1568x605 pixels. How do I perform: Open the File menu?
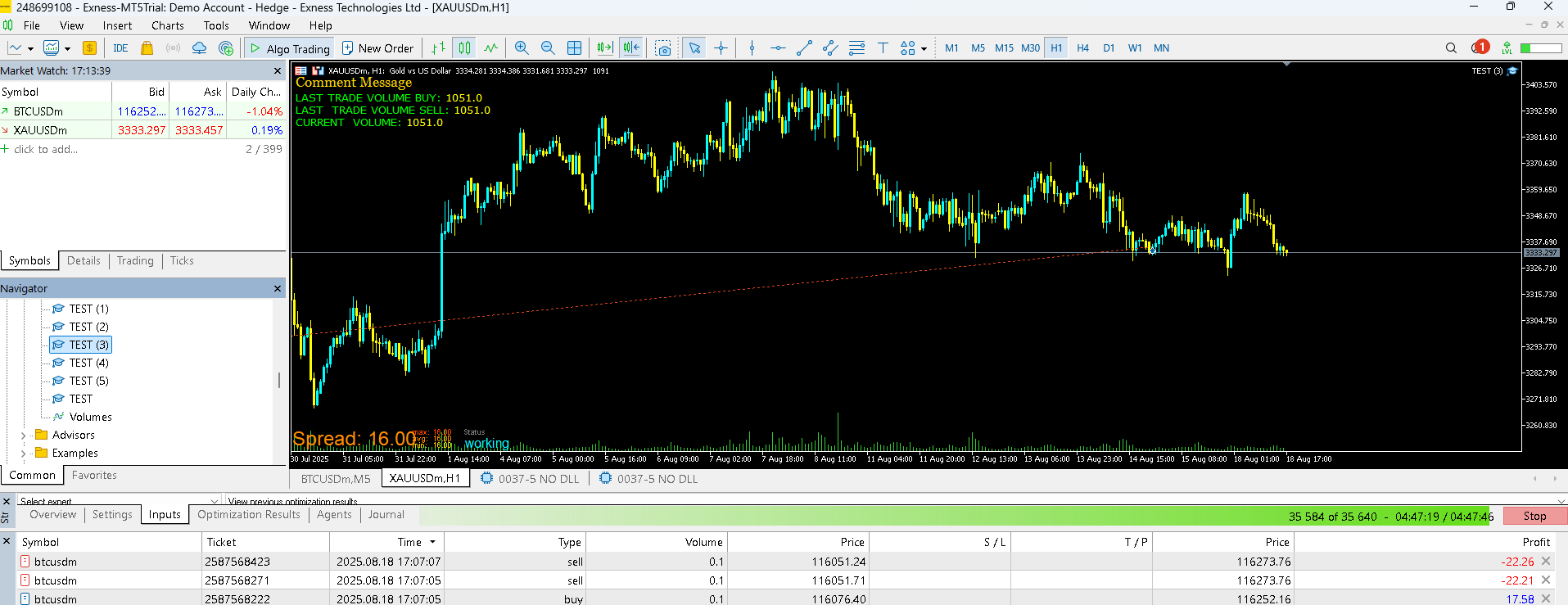pos(32,25)
